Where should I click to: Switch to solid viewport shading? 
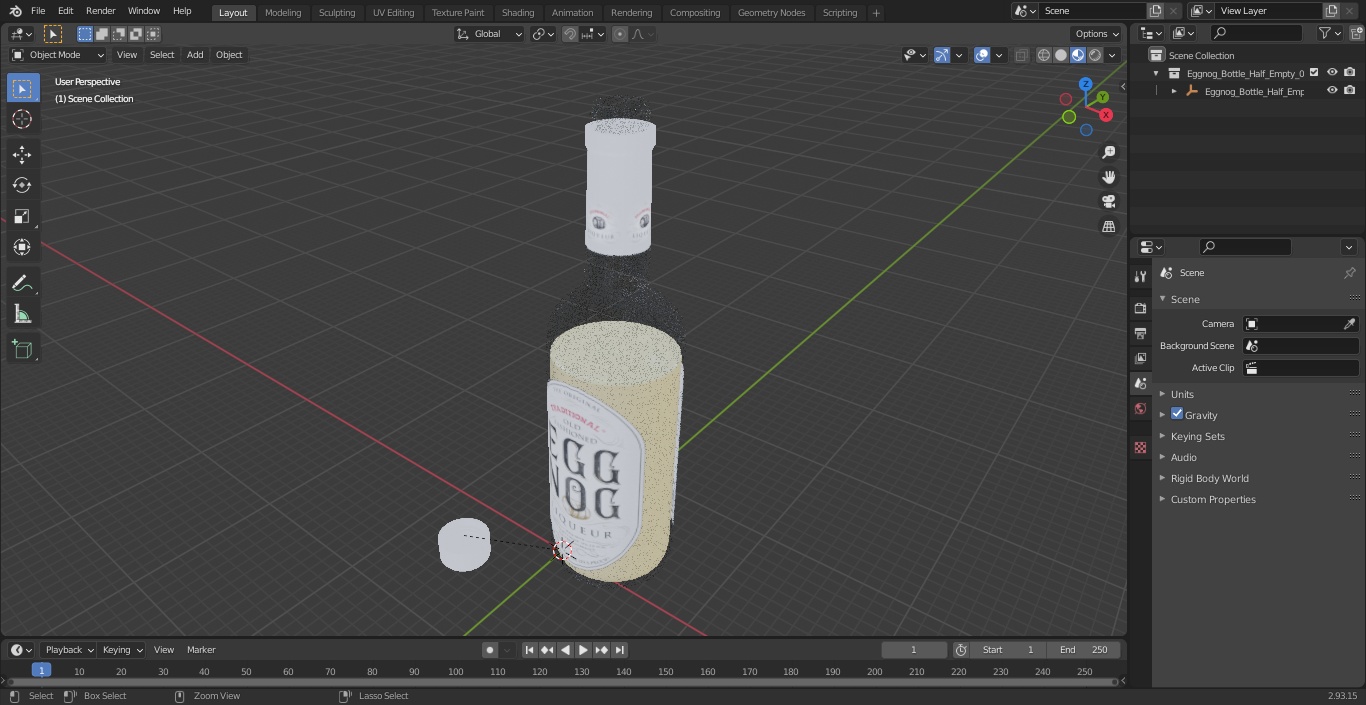(1060, 55)
